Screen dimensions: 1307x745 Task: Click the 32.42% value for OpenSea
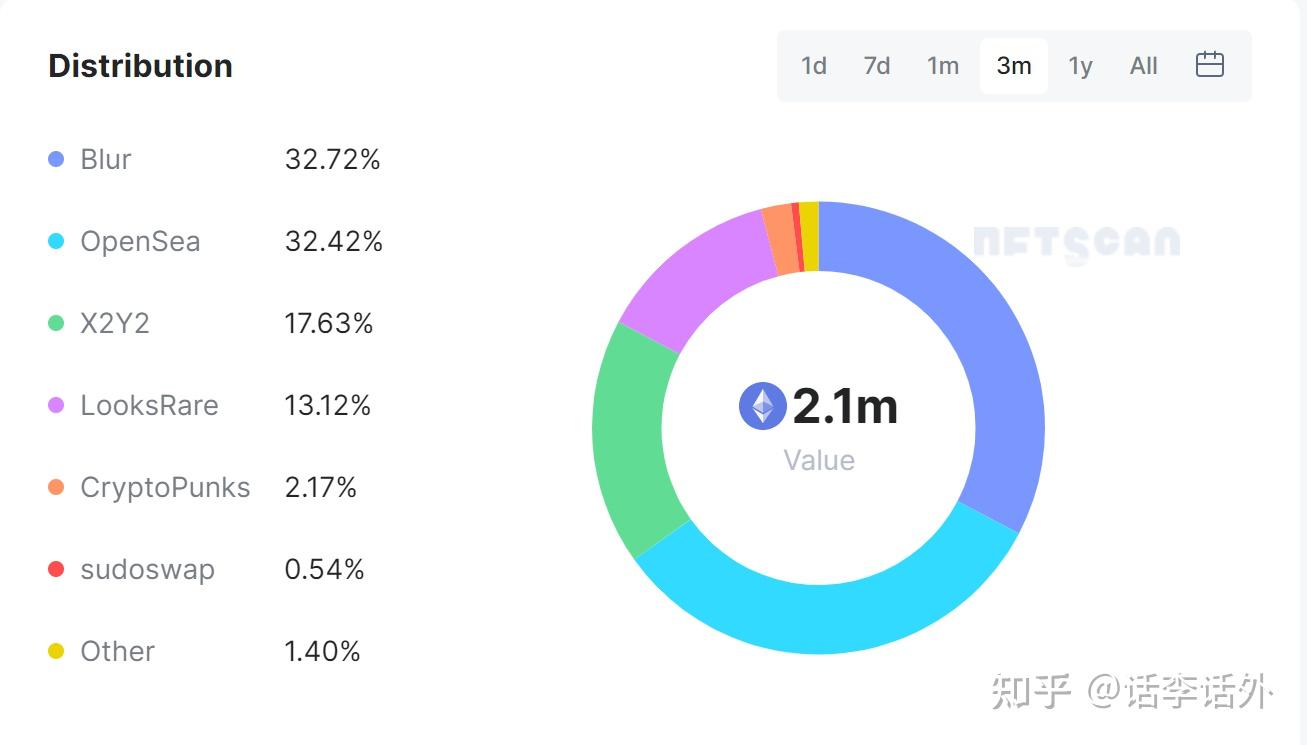[333, 241]
